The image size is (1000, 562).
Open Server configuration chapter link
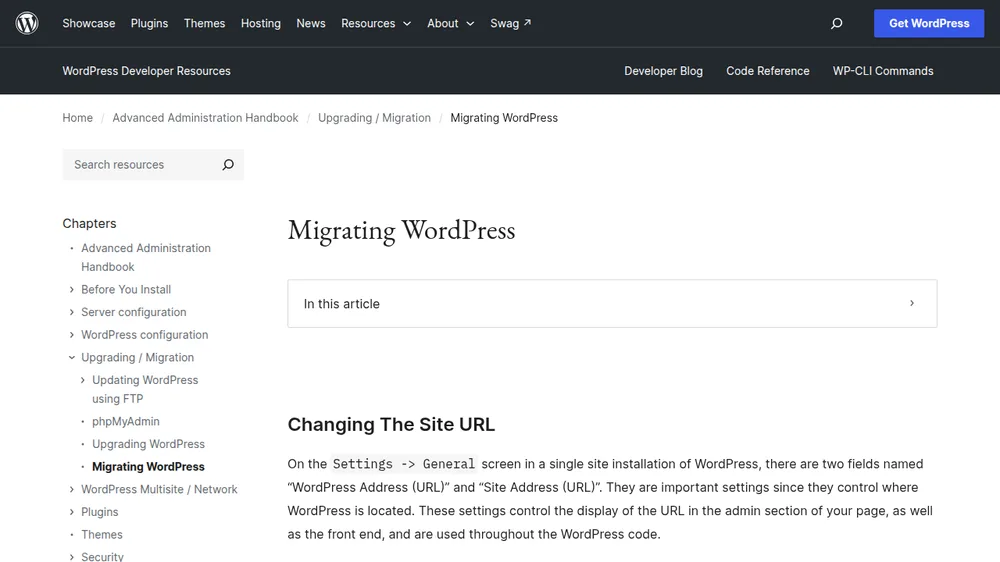point(133,312)
